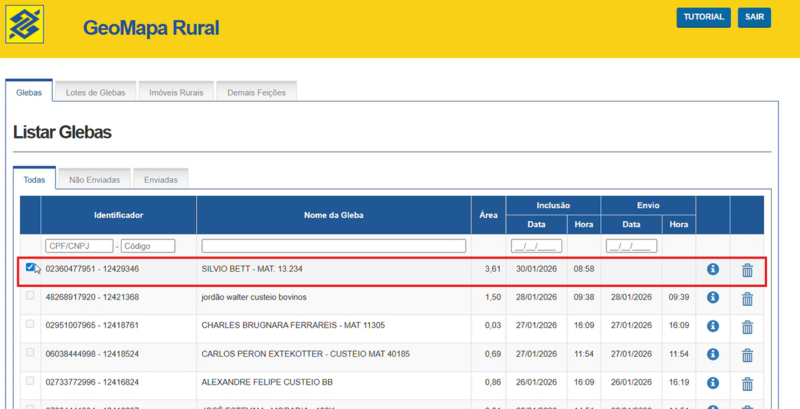Show info for jordão walter custeio bovinos

click(713, 297)
